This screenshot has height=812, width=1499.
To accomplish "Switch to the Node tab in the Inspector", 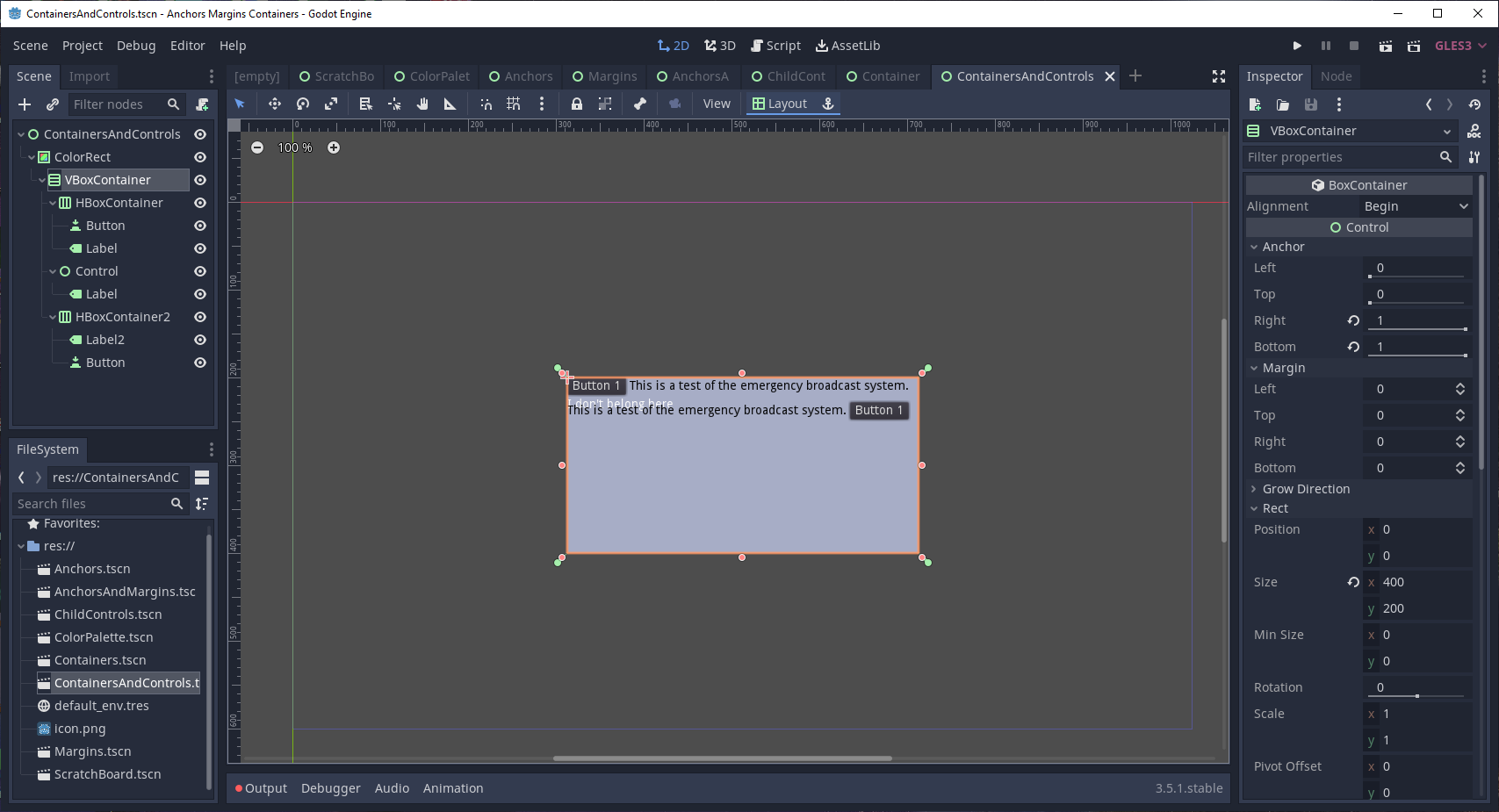I will tap(1336, 76).
